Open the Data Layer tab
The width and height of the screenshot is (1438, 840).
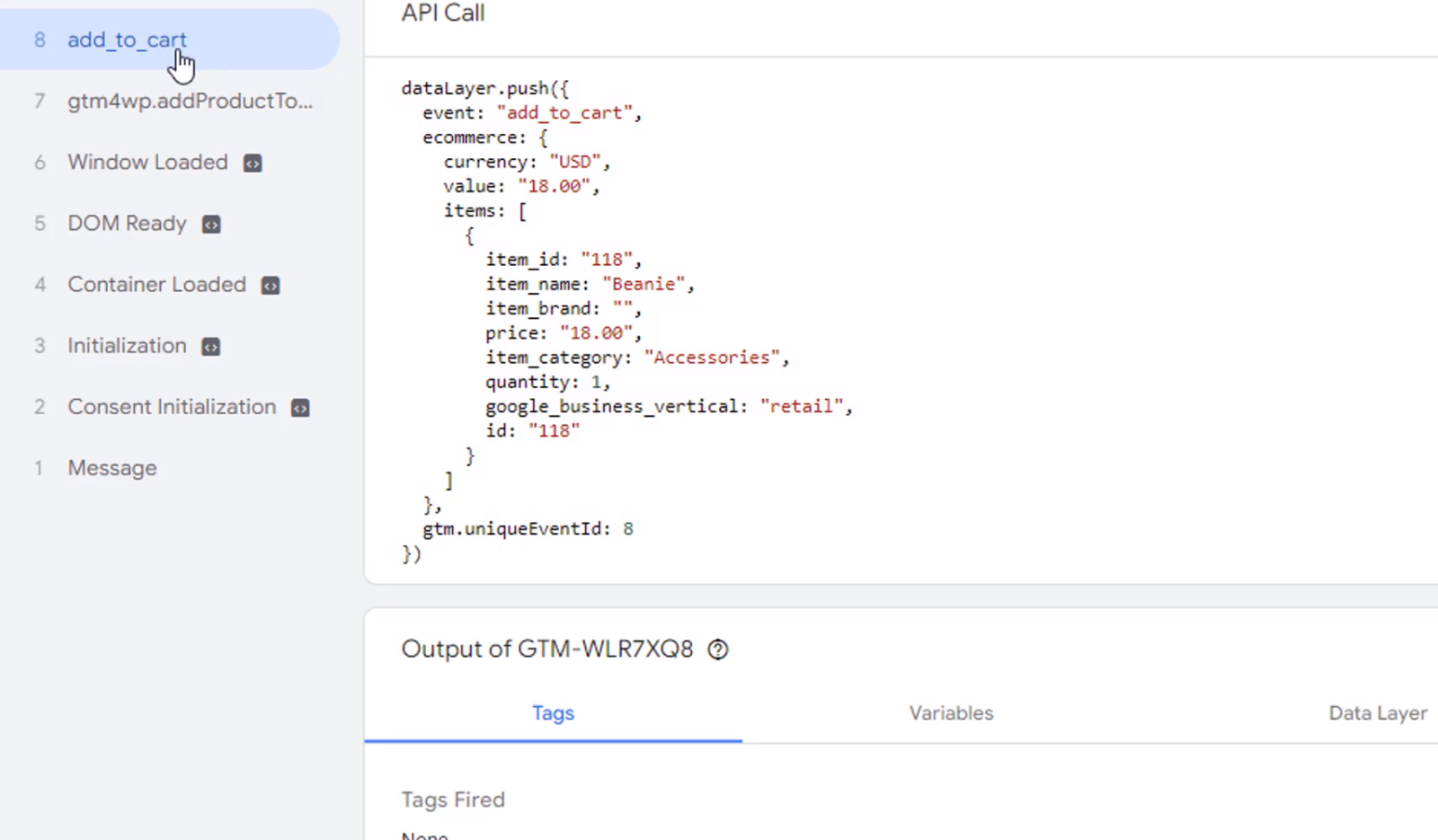(1377, 712)
